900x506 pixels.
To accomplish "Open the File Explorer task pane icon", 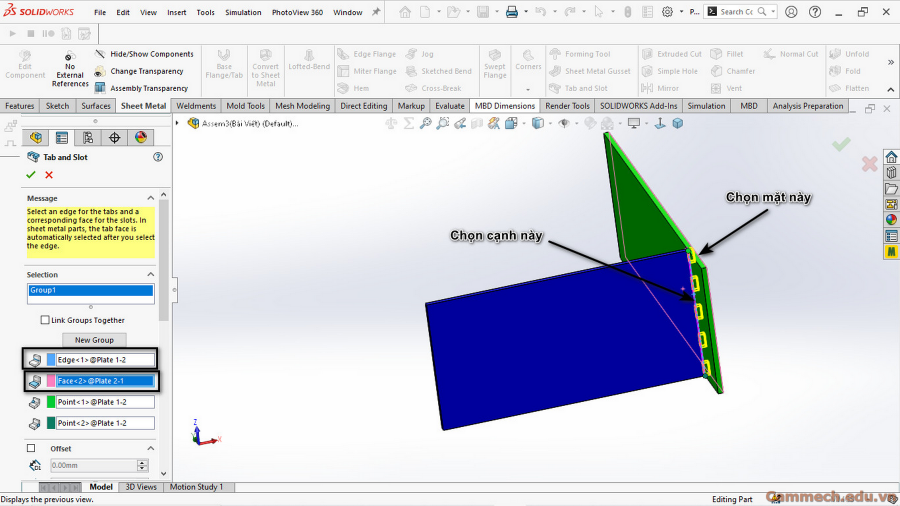I will coord(891,188).
